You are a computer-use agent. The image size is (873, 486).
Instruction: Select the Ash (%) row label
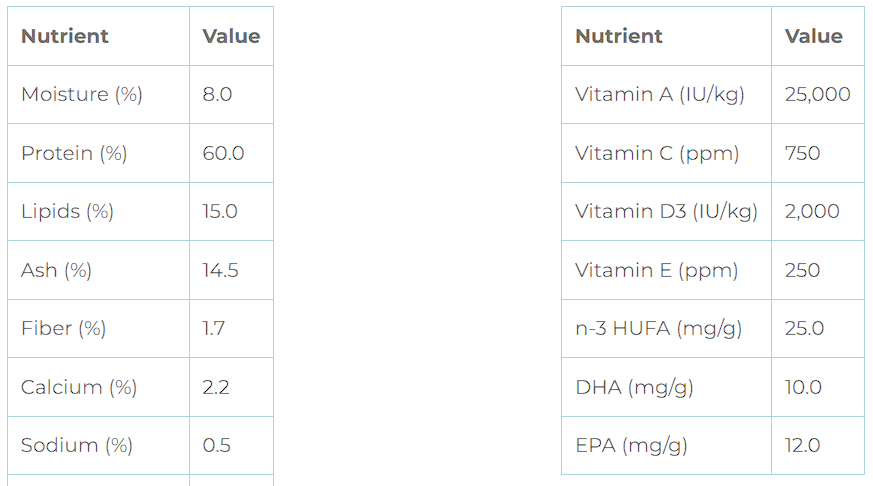(56, 270)
